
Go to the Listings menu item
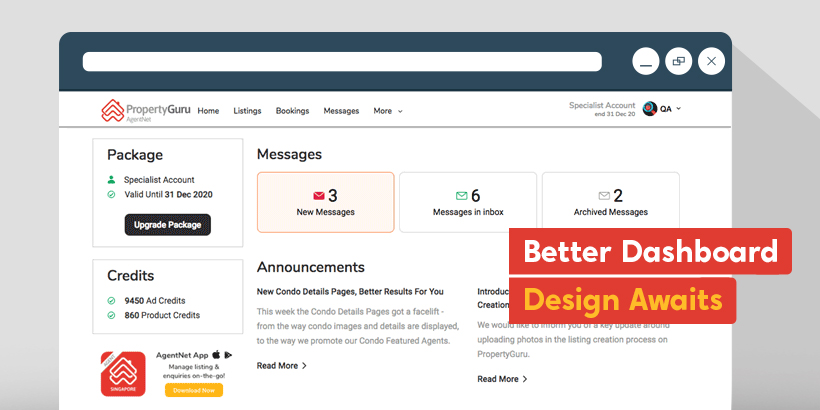[x=247, y=111]
